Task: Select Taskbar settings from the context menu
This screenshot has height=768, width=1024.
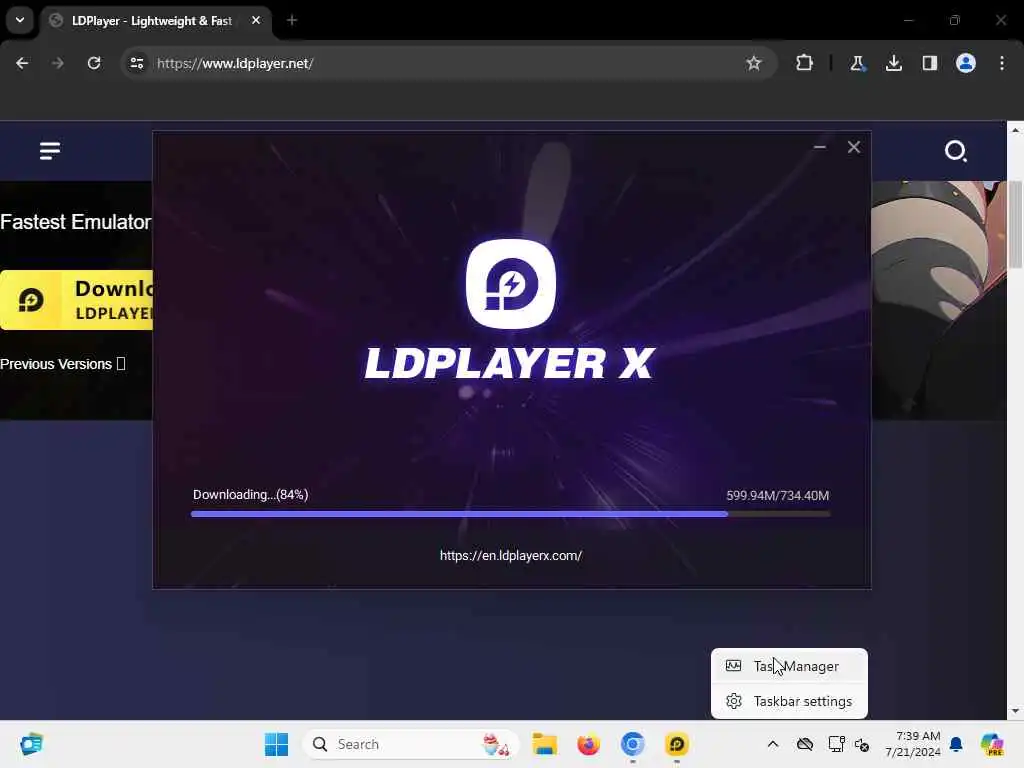Action: click(789, 701)
